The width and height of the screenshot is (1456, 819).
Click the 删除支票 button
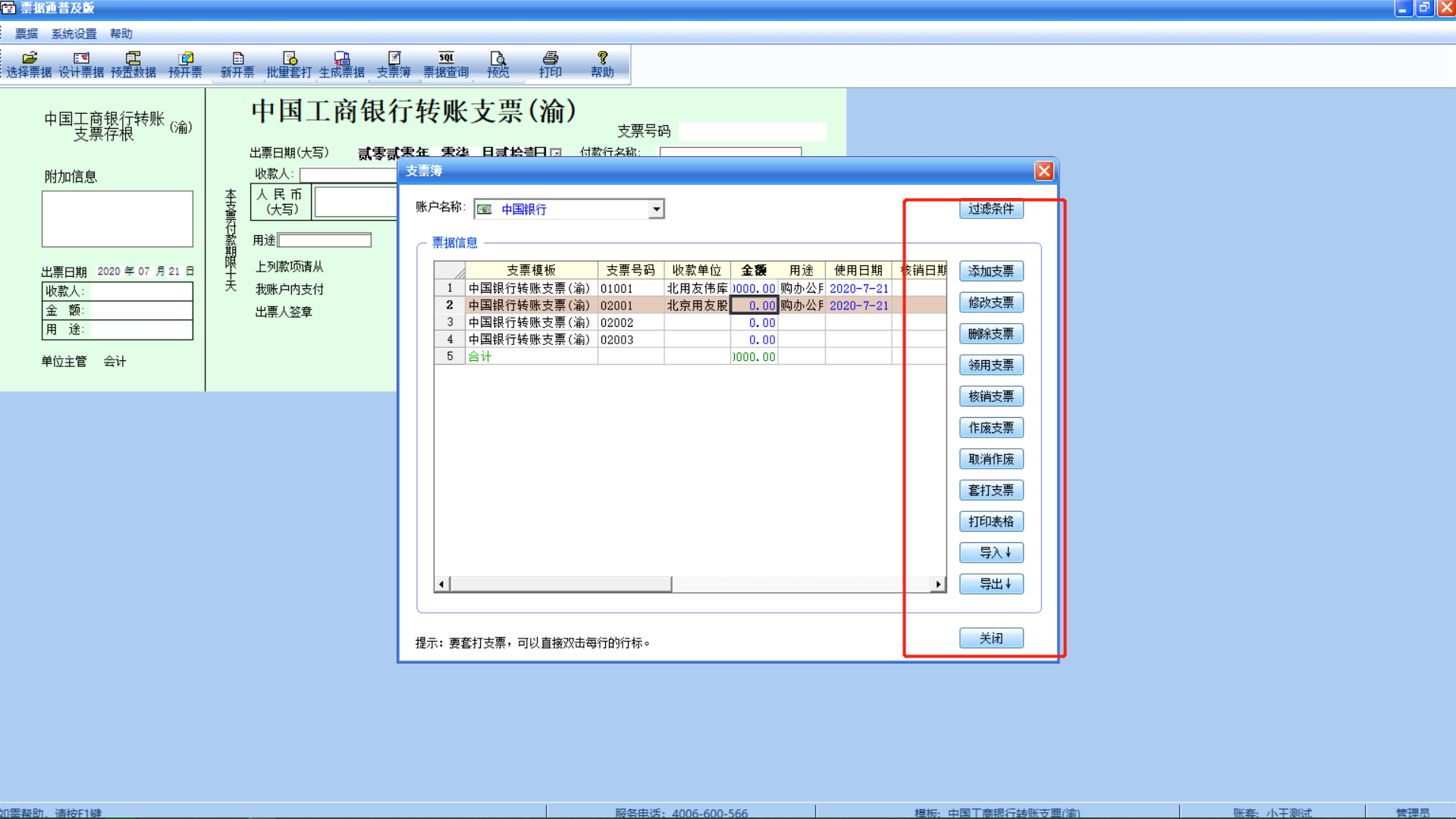click(991, 334)
